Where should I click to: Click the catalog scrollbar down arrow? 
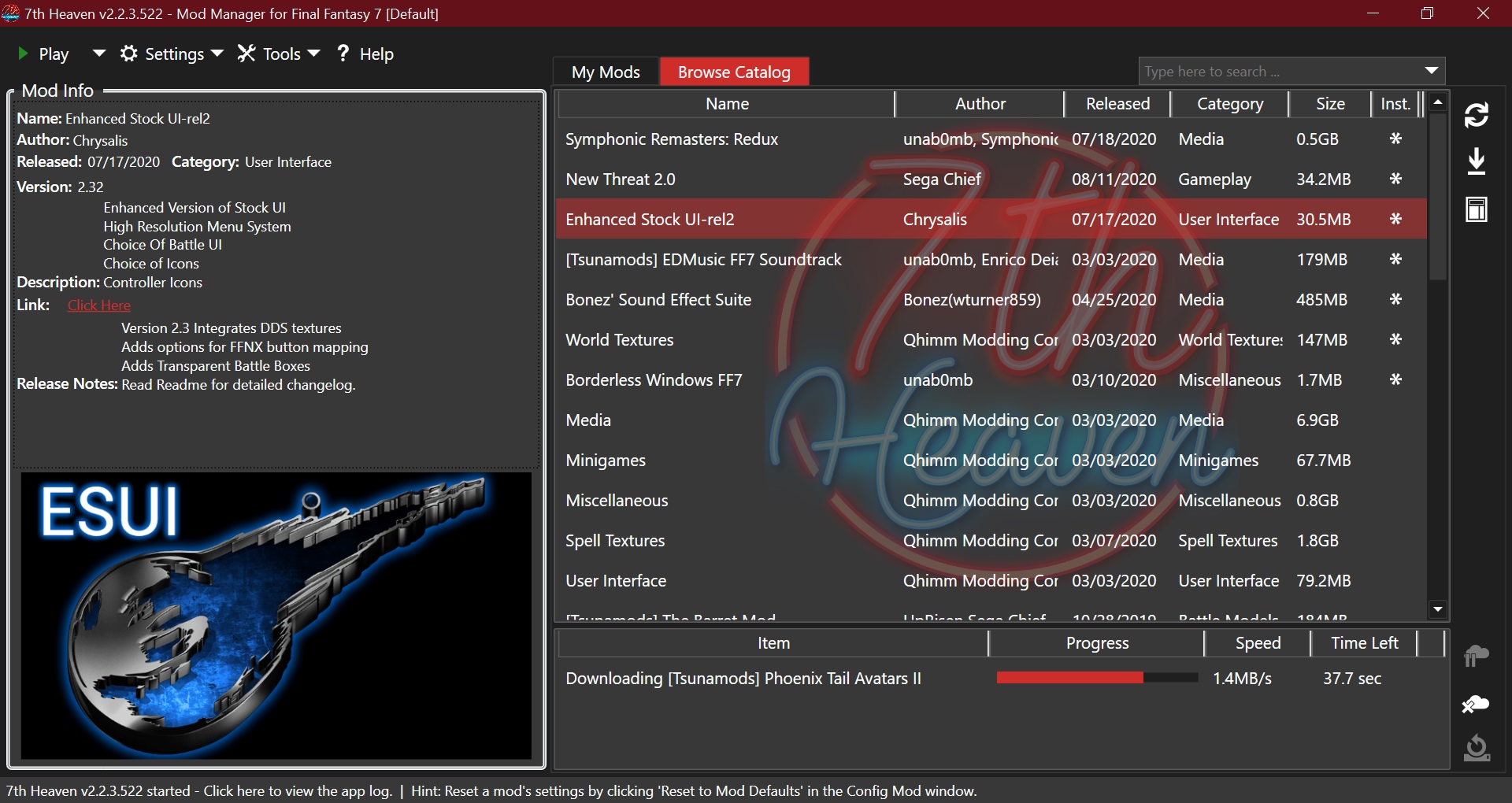click(x=1438, y=609)
